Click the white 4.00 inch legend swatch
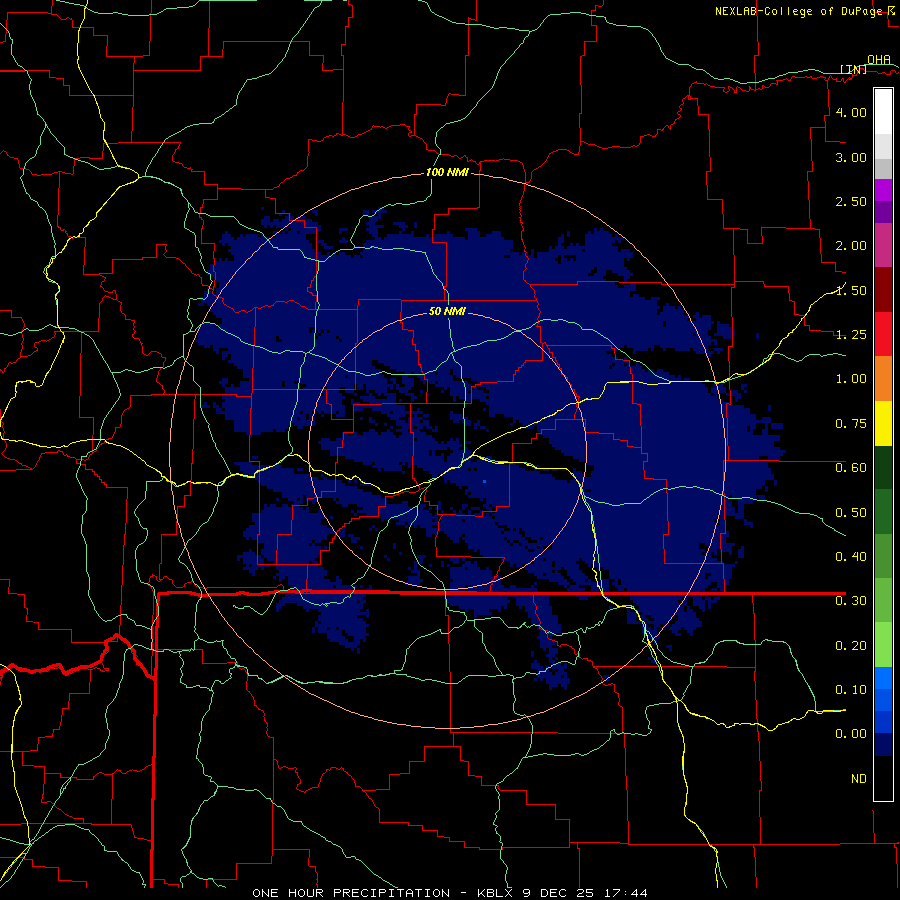 883,112
